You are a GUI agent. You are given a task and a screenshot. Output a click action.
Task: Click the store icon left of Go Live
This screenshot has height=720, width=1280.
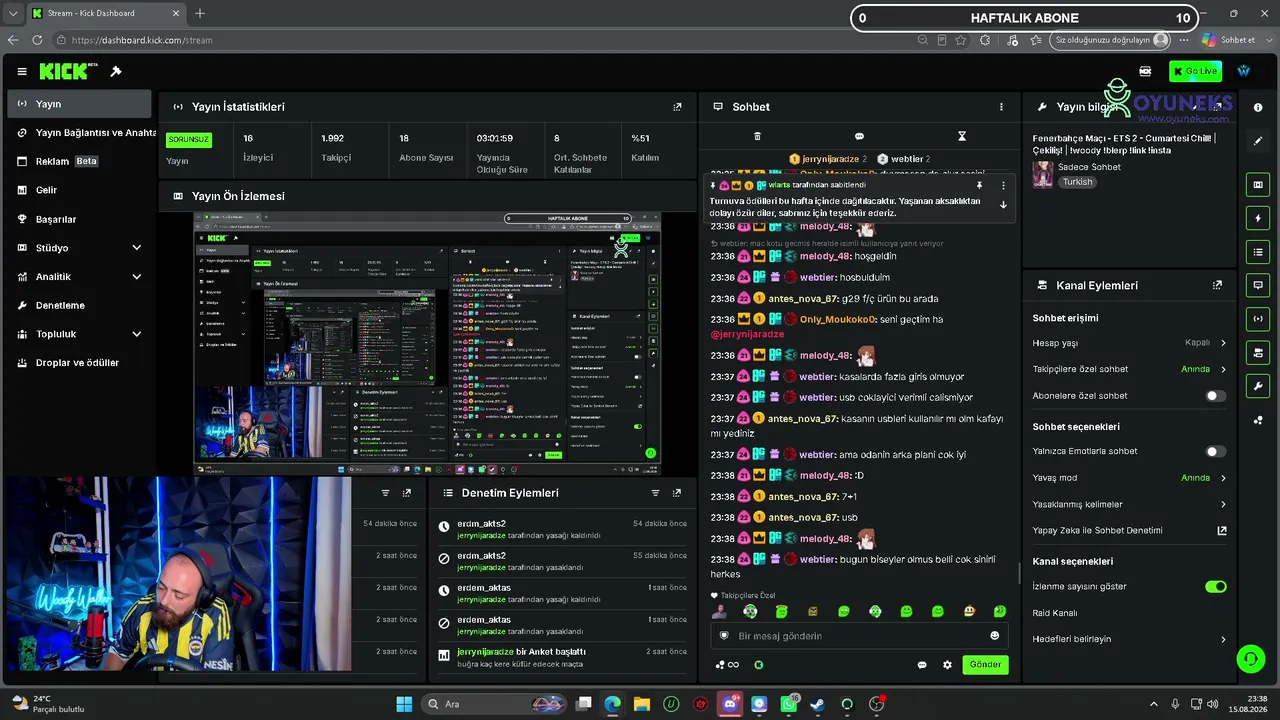pyautogui.click(x=1145, y=71)
